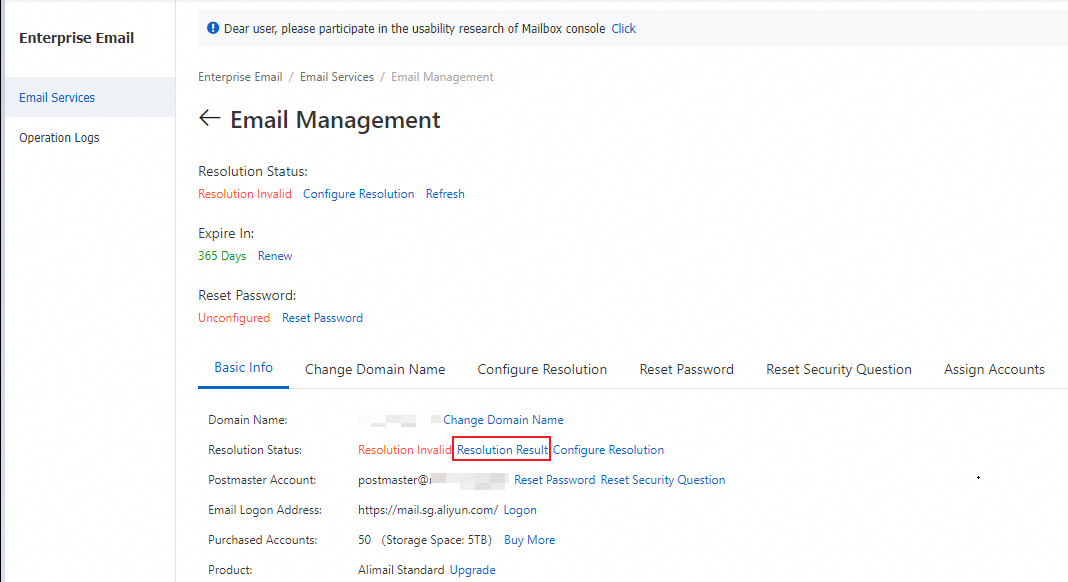Go to Enterprise Email breadcrumb
Screen dimensions: 1068x582
pos(240,77)
